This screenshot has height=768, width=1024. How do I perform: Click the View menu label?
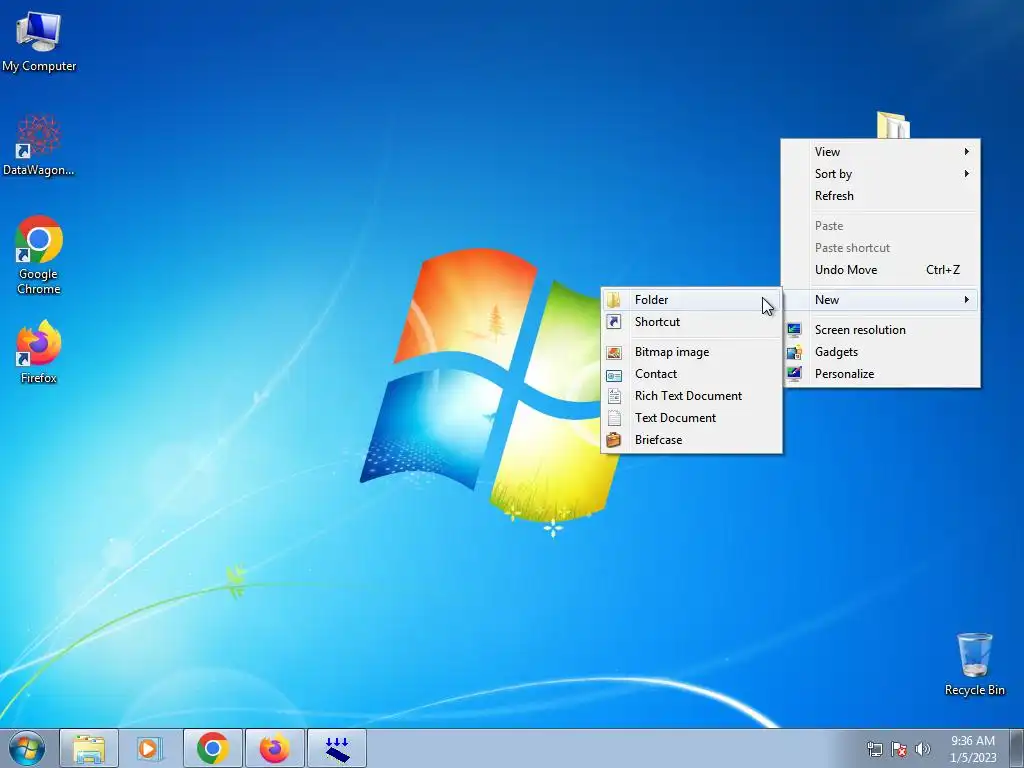(827, 152)
